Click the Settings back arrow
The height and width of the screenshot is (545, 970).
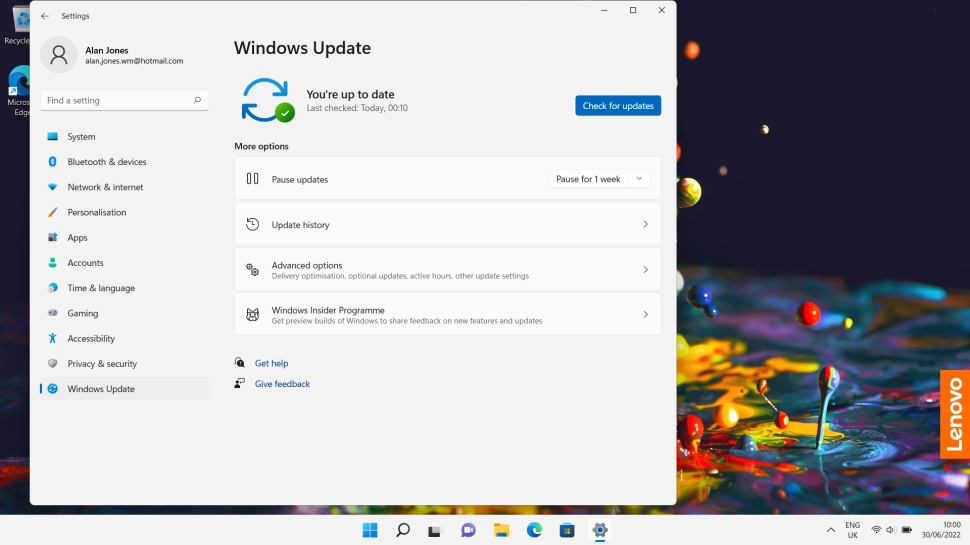44,16
